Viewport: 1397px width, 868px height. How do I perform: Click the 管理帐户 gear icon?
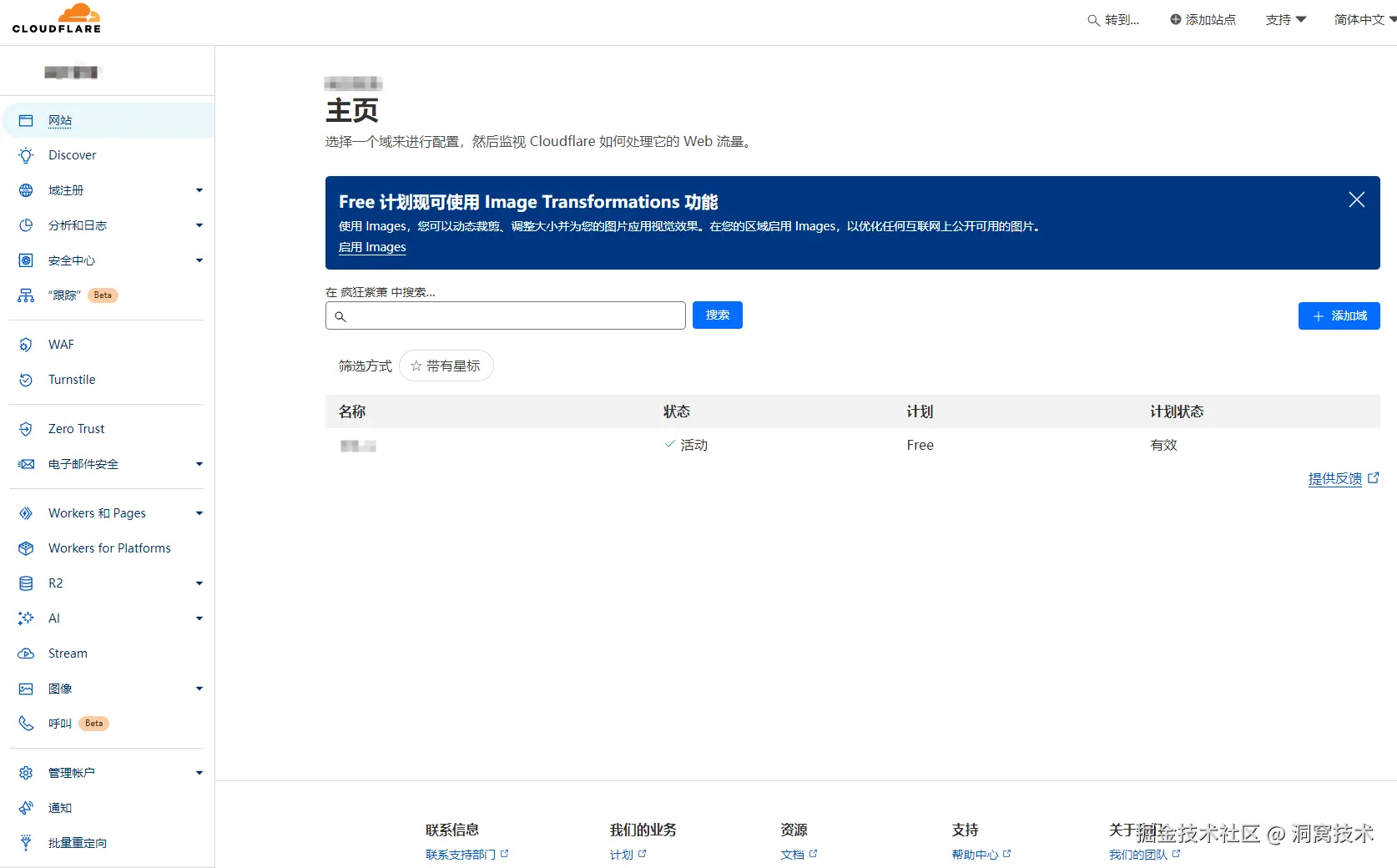pos(26,773)
